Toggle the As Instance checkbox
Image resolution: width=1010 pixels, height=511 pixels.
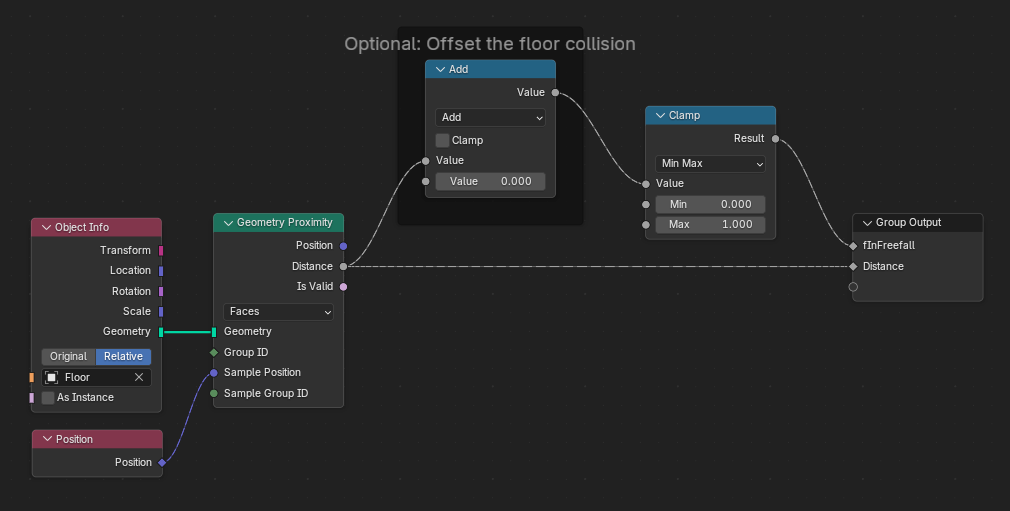[48, 398]
